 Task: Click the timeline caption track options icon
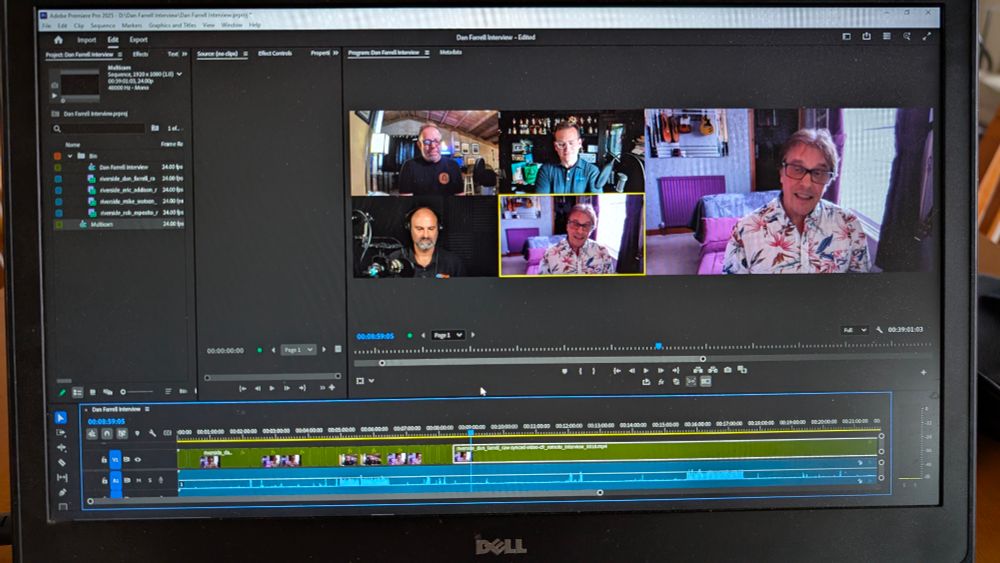point(167,434)
